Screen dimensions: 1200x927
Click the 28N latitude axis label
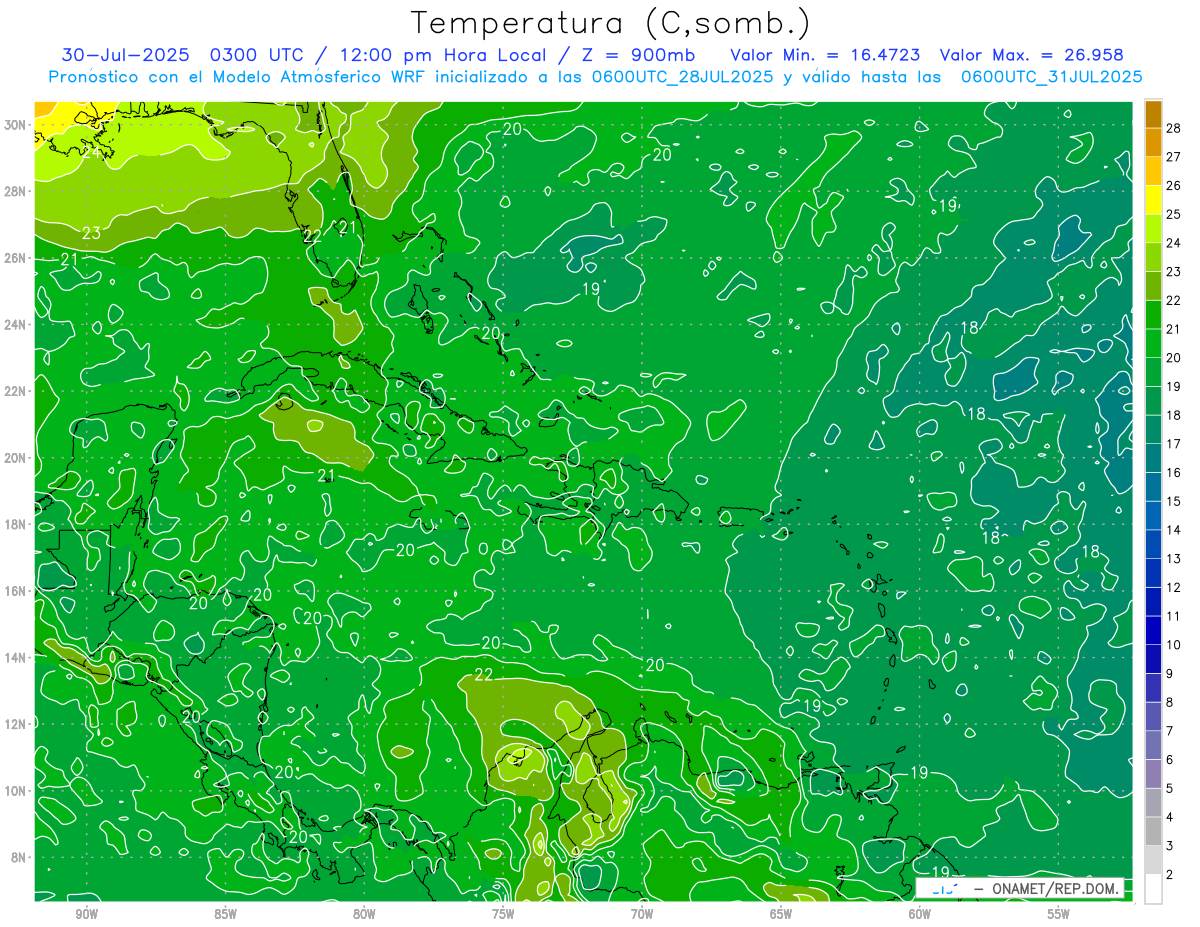coord(15,191)
